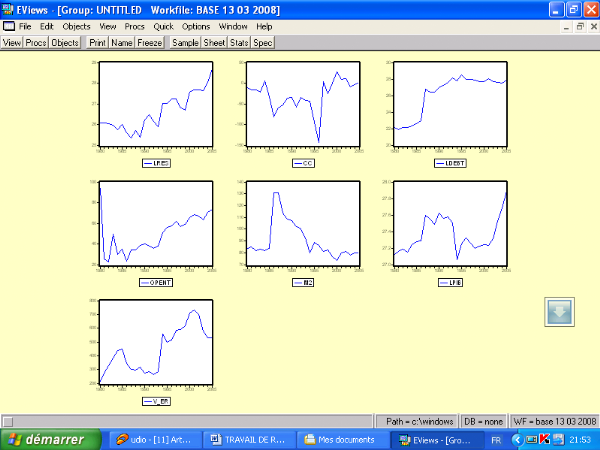Click the Sheet view button
Viewport: 600px width, 450px height.
pyautogui.click(x=214, y=44)
